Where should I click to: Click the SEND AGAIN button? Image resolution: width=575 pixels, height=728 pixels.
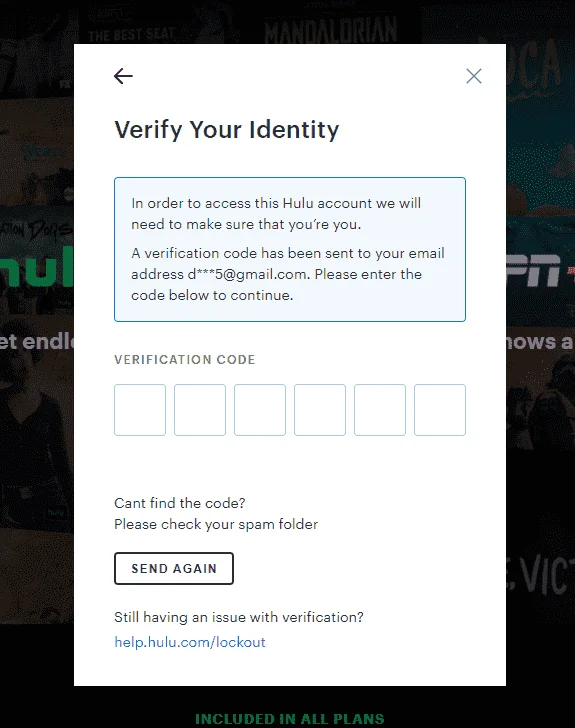174,568
